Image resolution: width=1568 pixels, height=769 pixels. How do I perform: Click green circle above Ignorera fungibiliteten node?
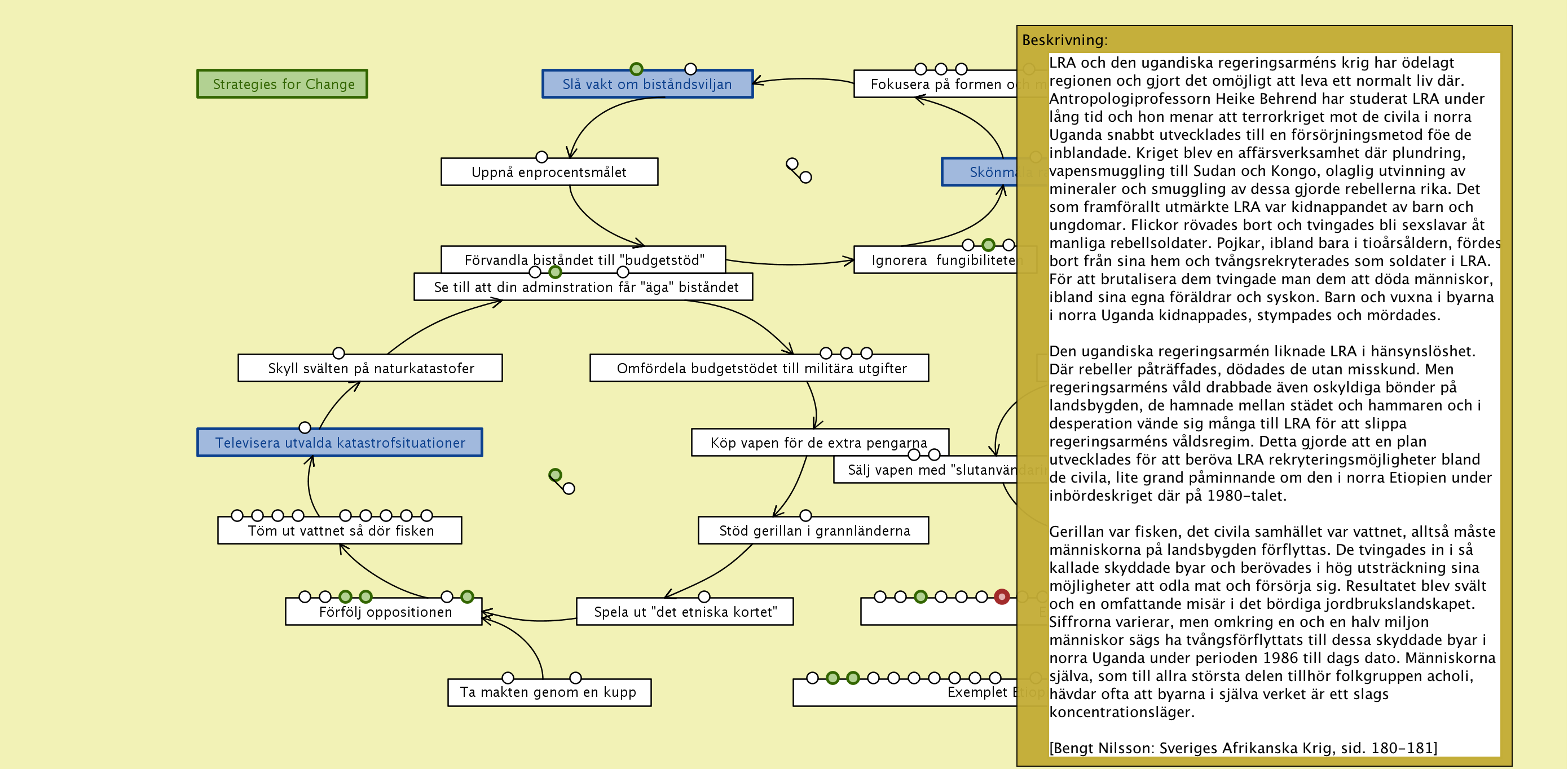point(988,245)
